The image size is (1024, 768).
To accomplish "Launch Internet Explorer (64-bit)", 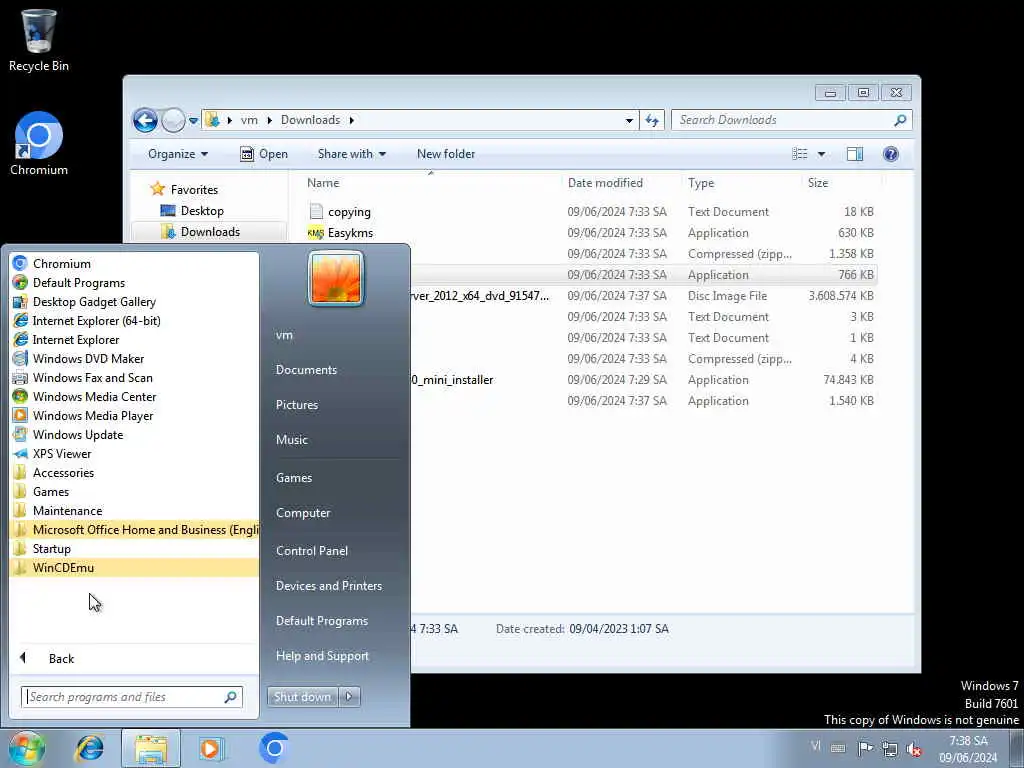I will tap(135, 321).
